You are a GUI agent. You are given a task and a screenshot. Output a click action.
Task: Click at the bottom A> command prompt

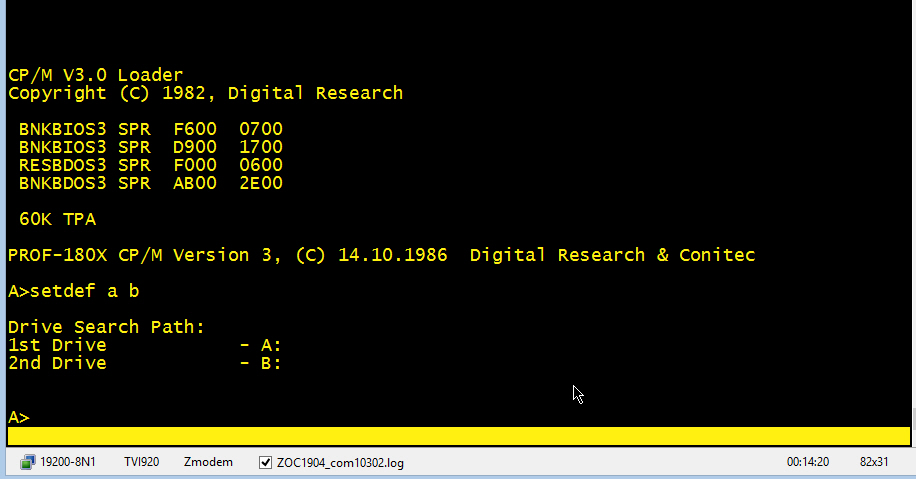[19, 417]
